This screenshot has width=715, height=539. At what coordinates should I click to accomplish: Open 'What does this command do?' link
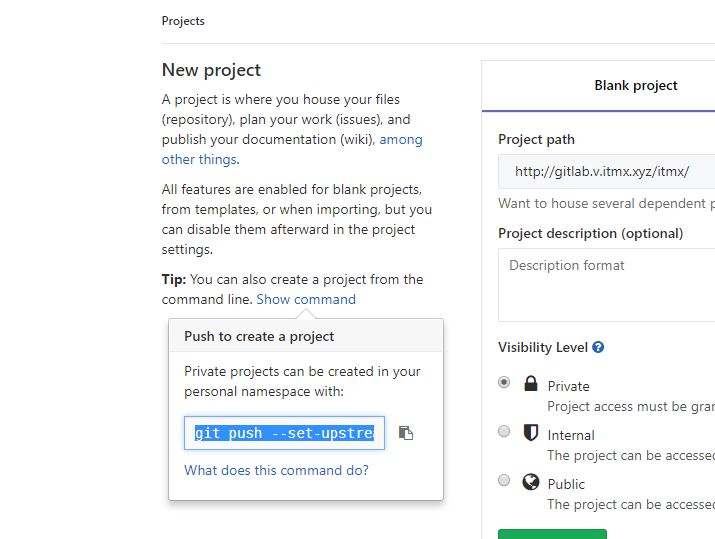[276, 470]
